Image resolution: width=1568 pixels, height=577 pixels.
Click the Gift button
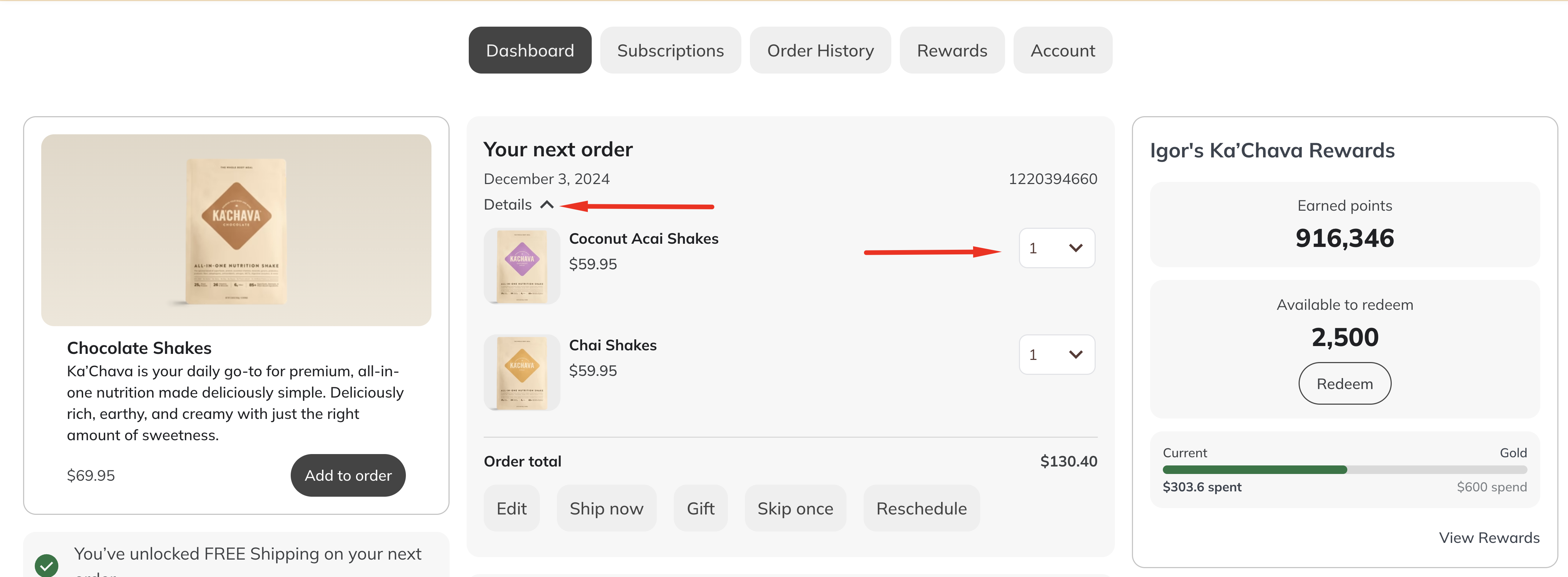point(700,508)
